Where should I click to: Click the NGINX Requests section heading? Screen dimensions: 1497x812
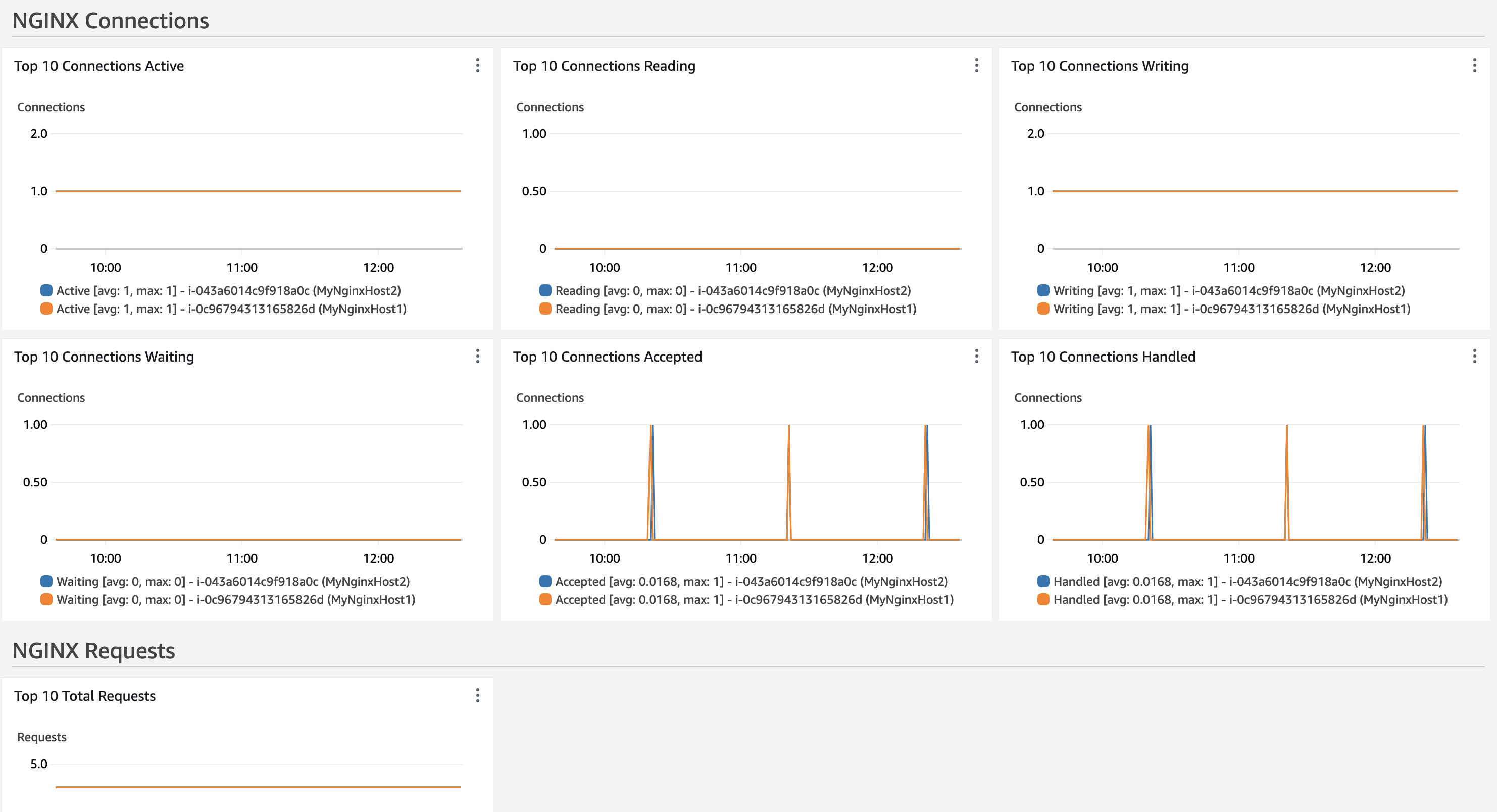point(93,651)
